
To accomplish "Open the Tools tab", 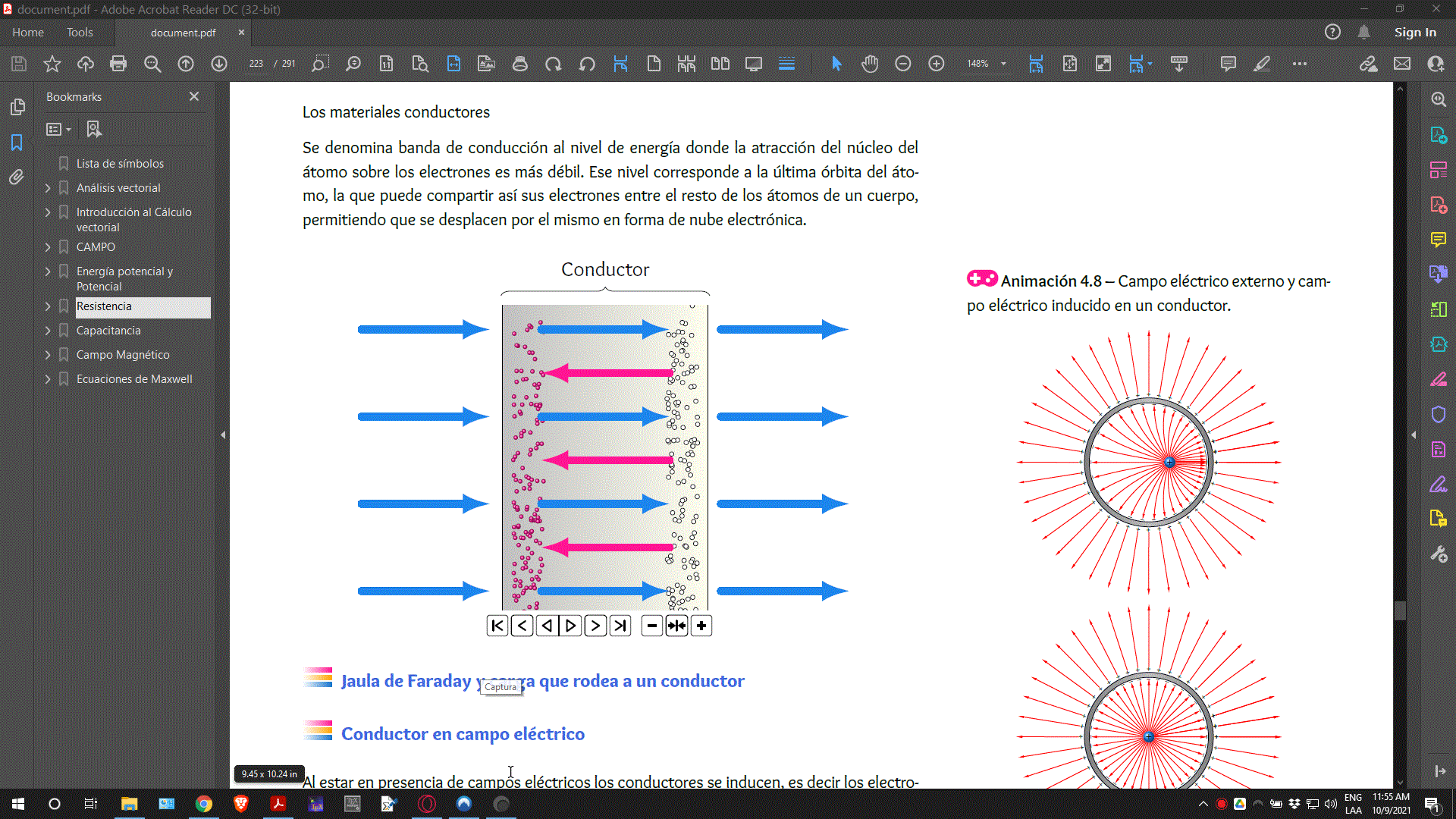I will point(80,33).
